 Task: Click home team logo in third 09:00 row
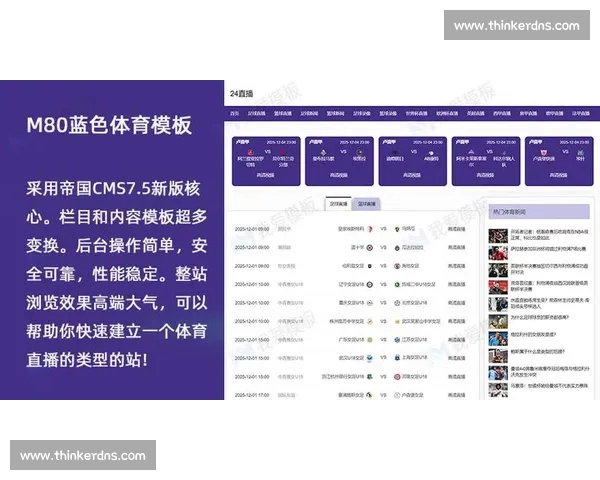pos(370,266)
